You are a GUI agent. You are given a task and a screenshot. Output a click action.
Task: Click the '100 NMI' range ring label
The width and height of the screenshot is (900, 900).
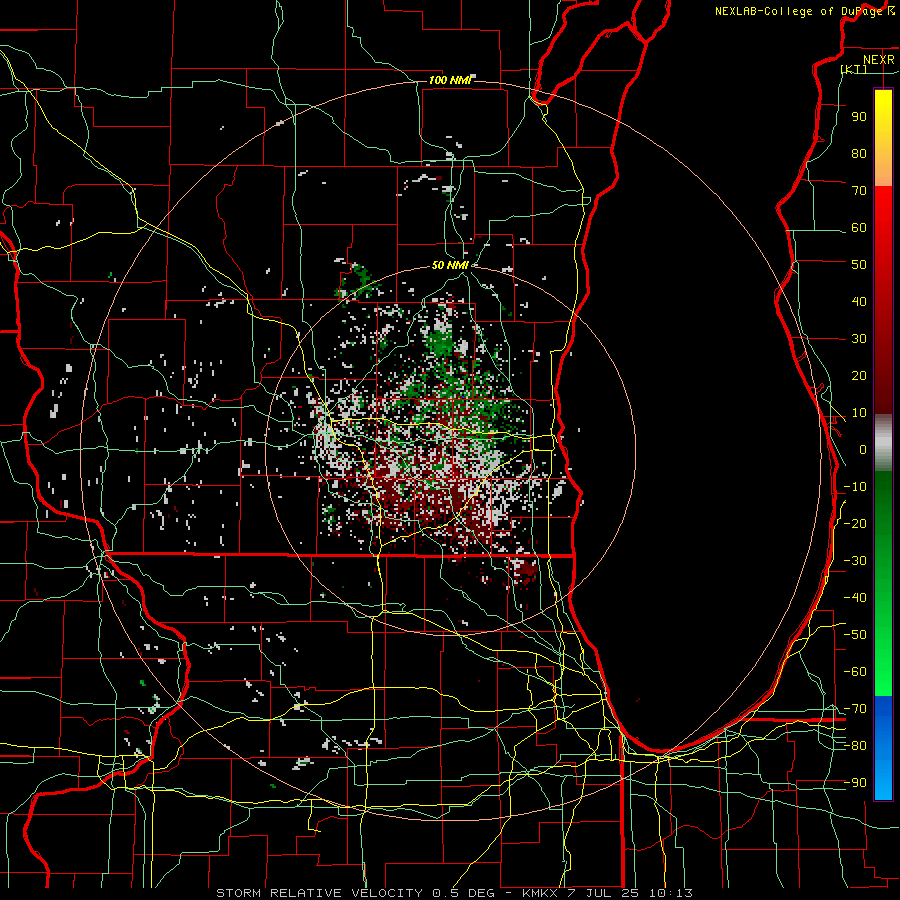[x=449, y=80]
